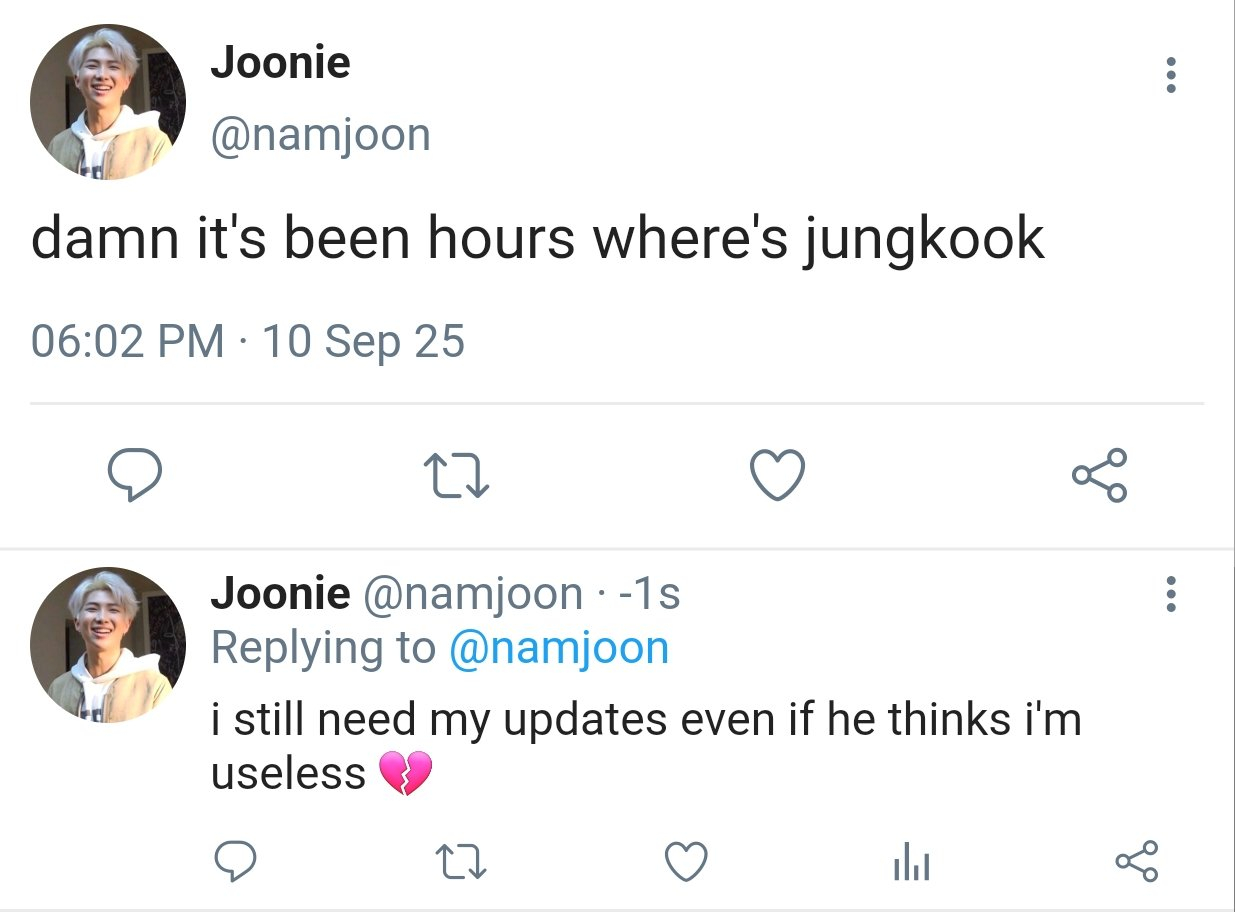Open main tweet's three-dot menu
The height and width of the screenshot is (912, 1235).
pos(1171,76)
